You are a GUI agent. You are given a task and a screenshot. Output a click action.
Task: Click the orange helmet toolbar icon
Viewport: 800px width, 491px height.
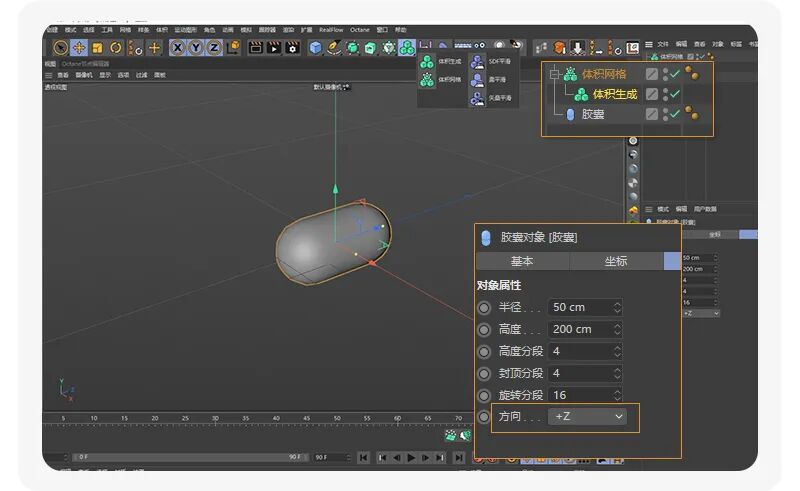(560, 48)
